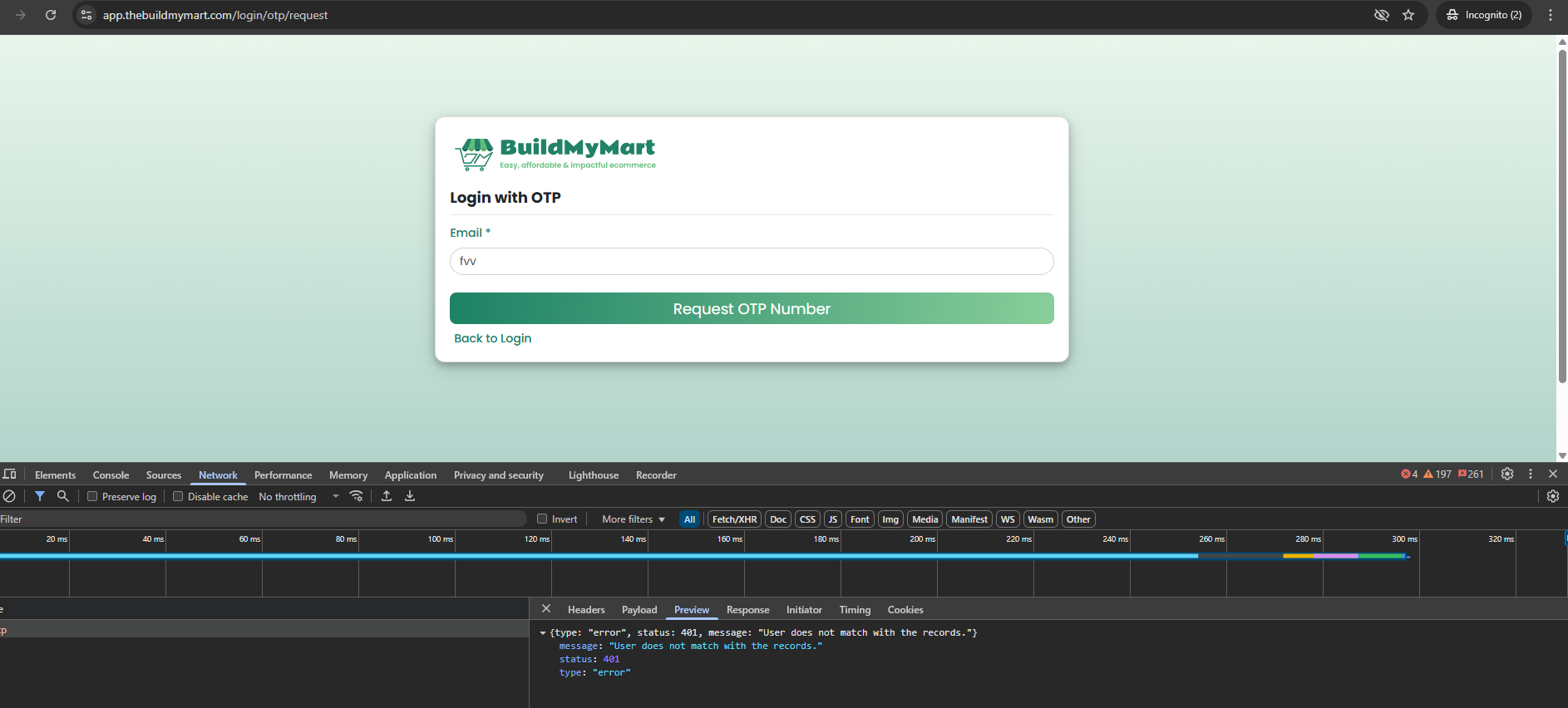Filter requests by Media type
Image resolution: width=1568 pixels, height=708 pixels.
[x=925, y=519]
